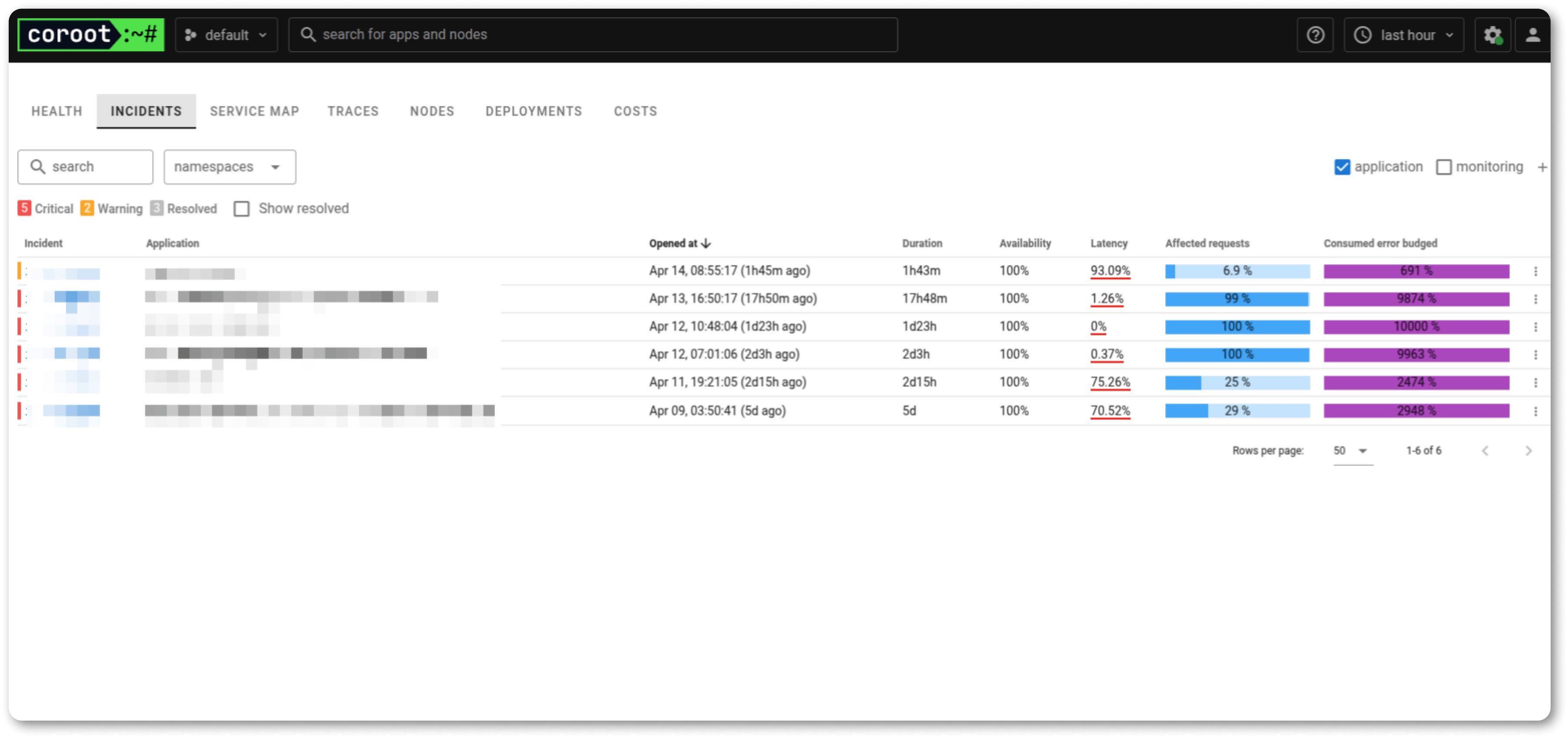Go to next page arrow in pagination

click(x=1528, y=451)
